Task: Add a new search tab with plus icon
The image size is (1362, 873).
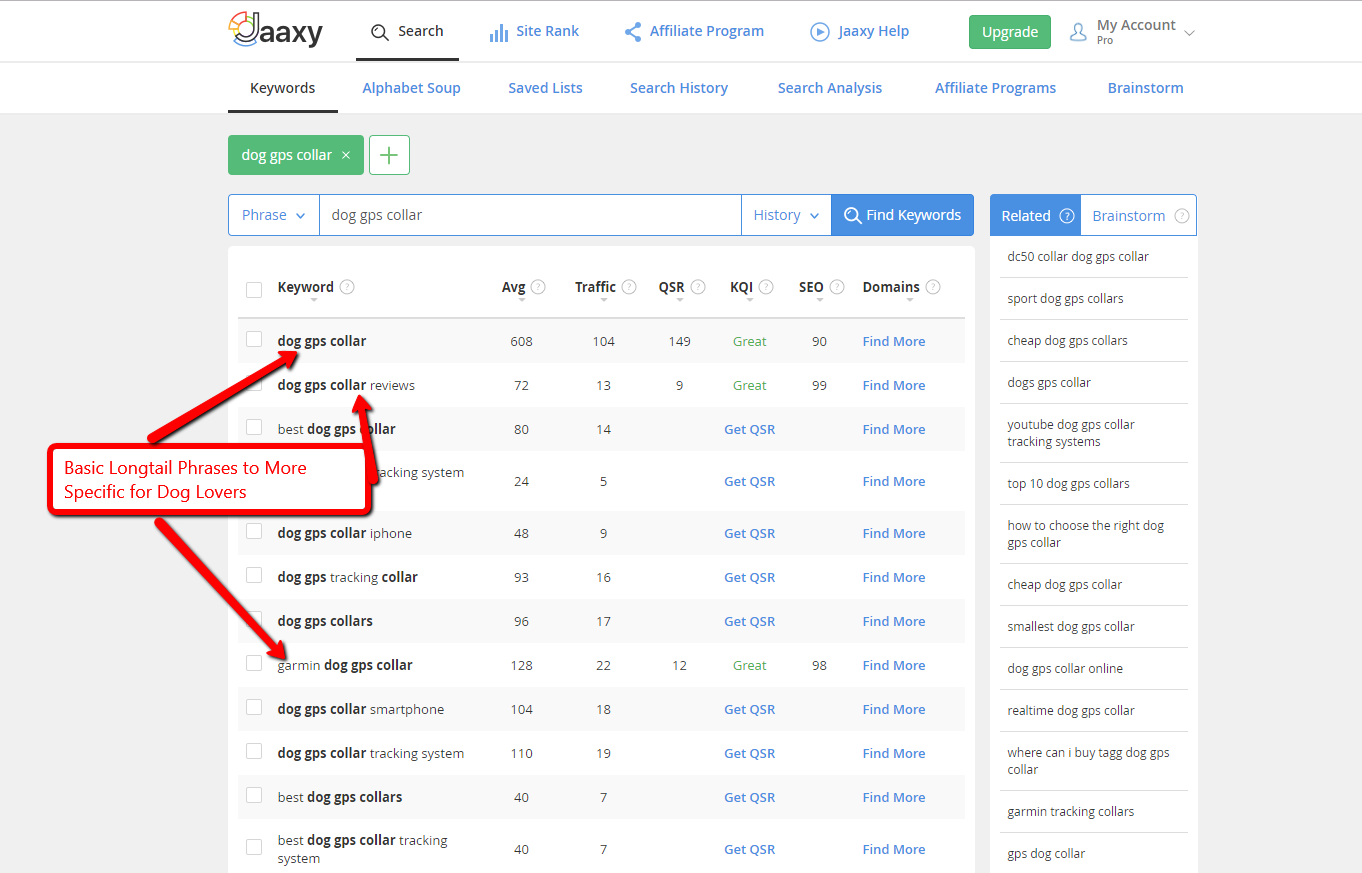Action: [389, 155]
